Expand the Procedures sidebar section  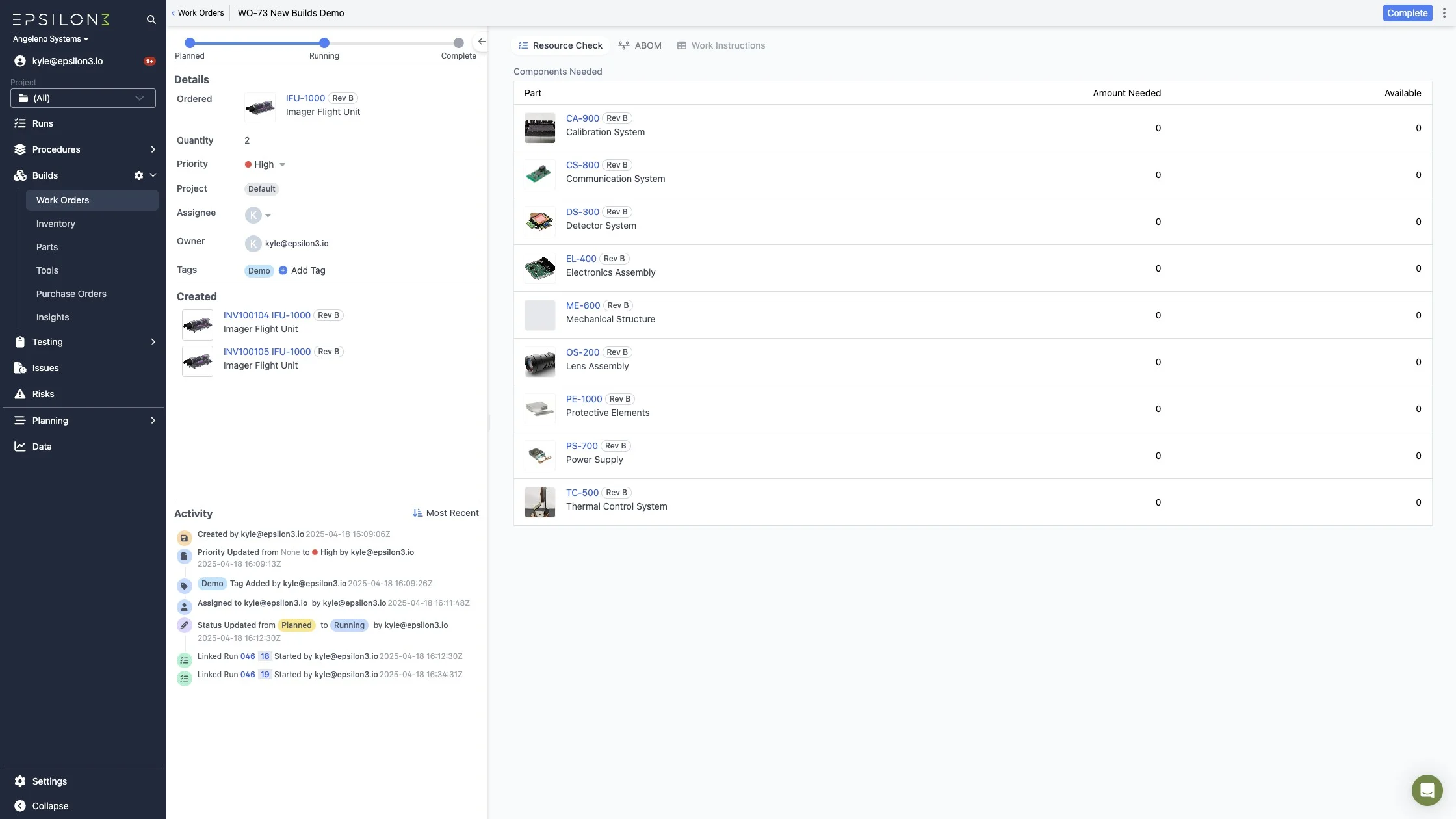[x=153, y=149]
